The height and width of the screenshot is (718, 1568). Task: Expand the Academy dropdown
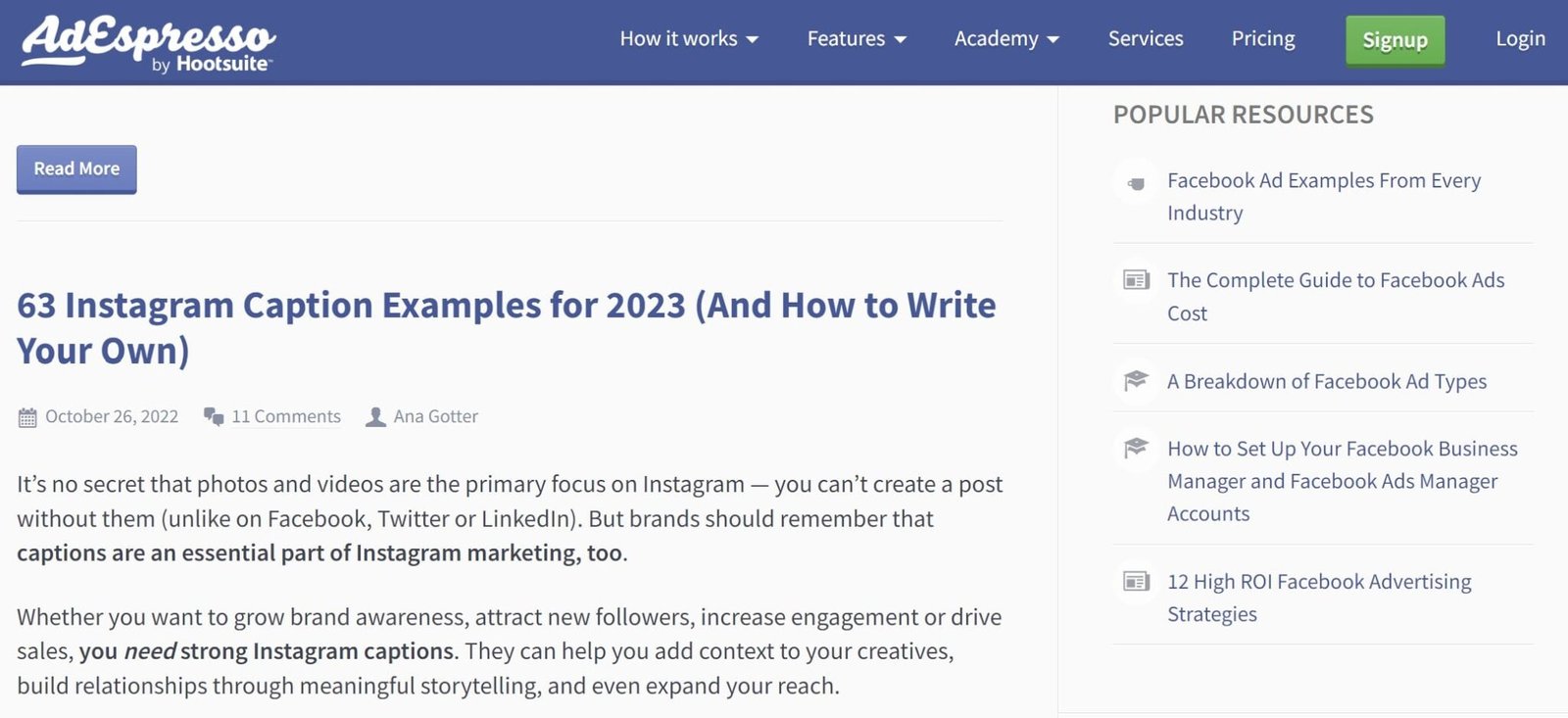pyautogui.click(x=1005, y=38)
